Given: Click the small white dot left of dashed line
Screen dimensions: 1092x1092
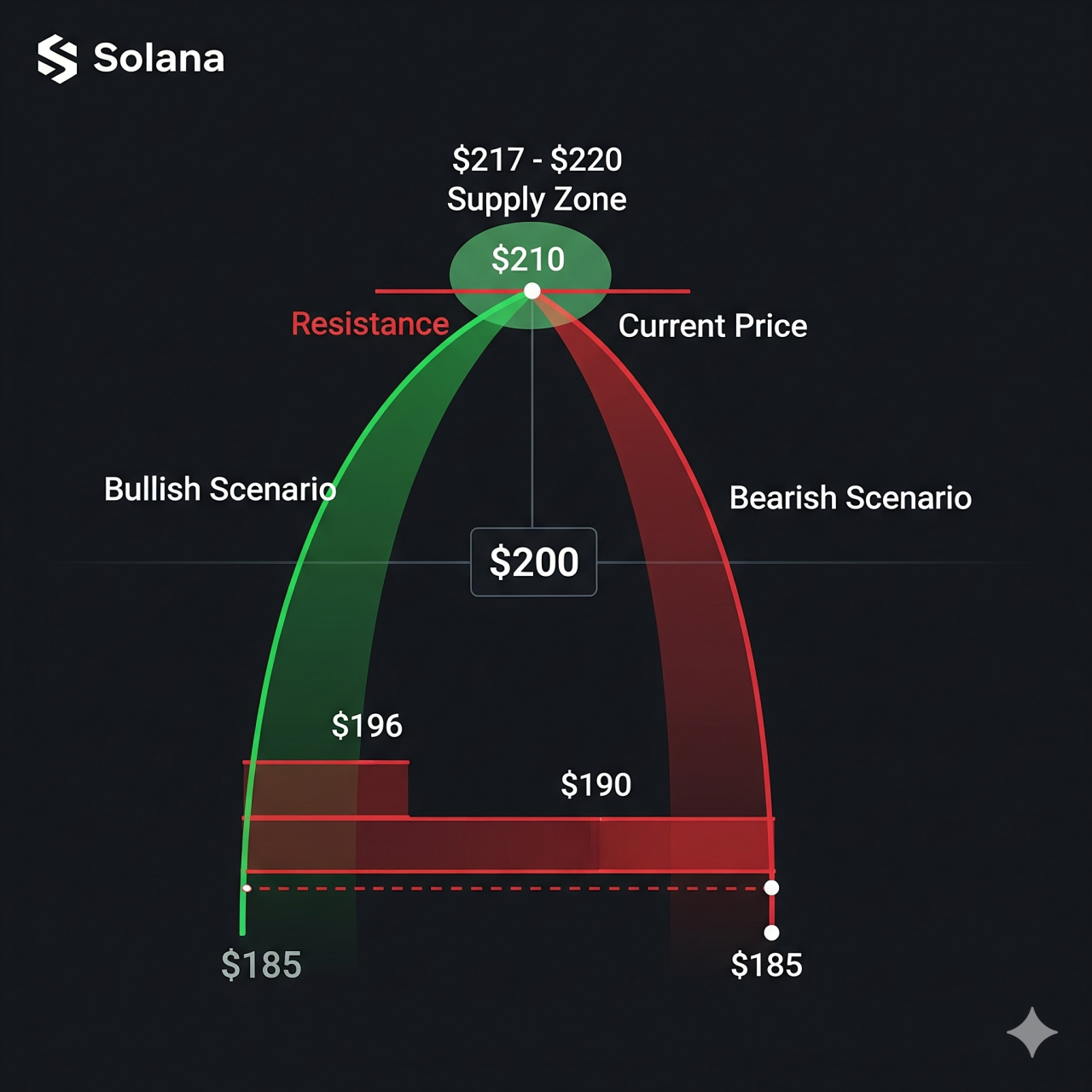Looking at the screenshot, I should pos(247,888).
